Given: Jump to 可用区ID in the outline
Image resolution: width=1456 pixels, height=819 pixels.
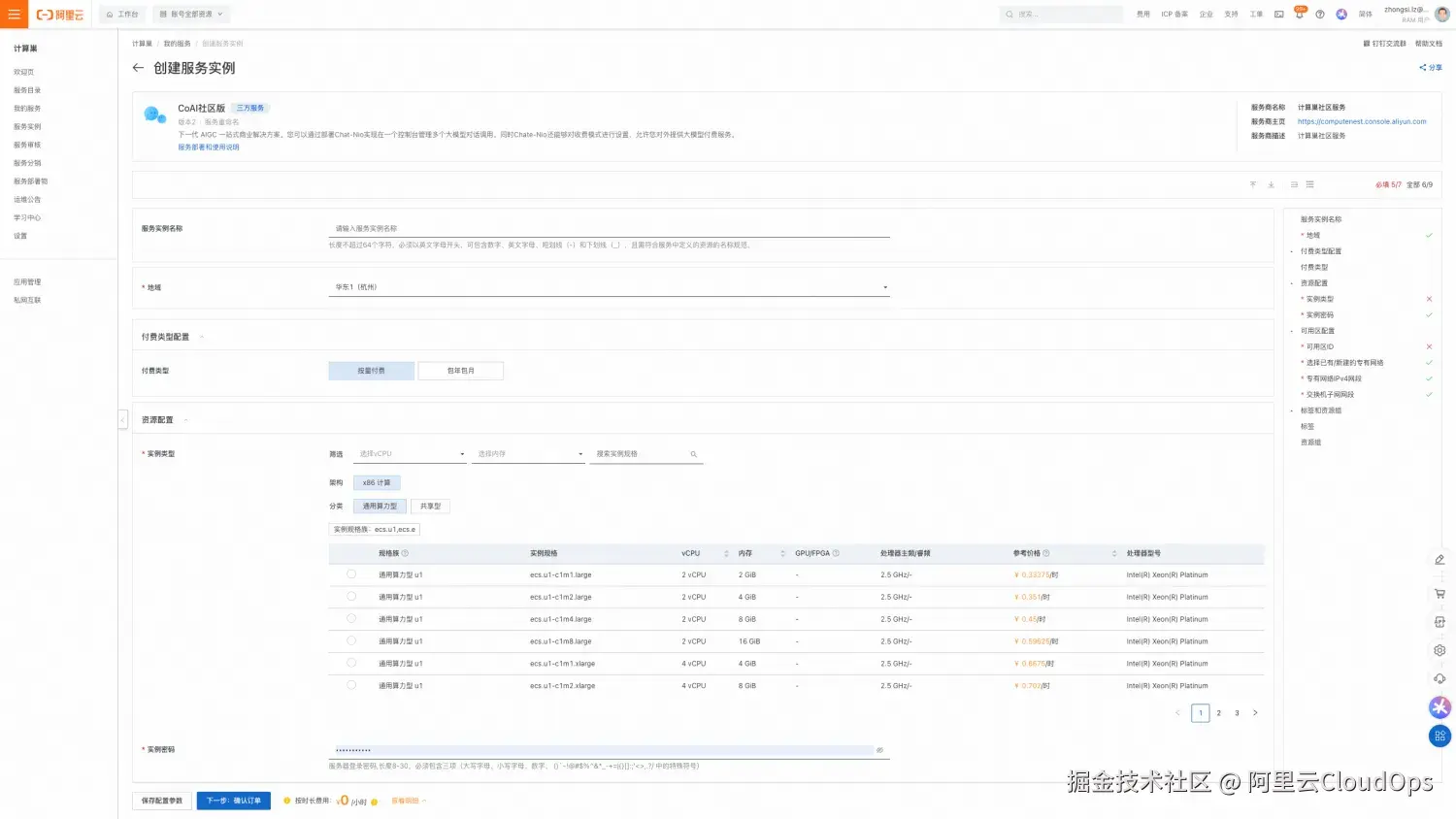Looking at the screenshot, I should (1320, 346).
